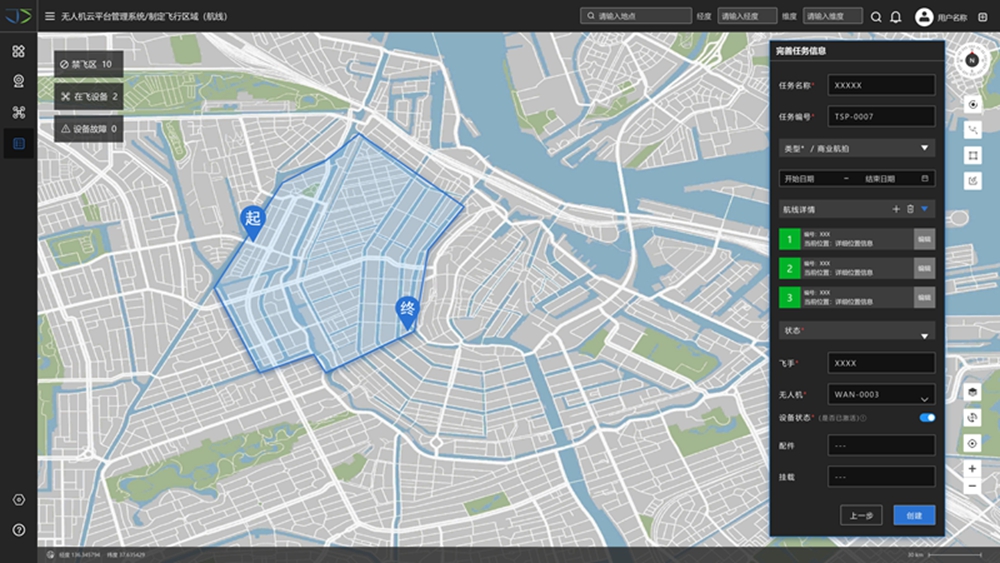
Task: Select the 设备故障 panel item
Action: (x=88, y=129)
